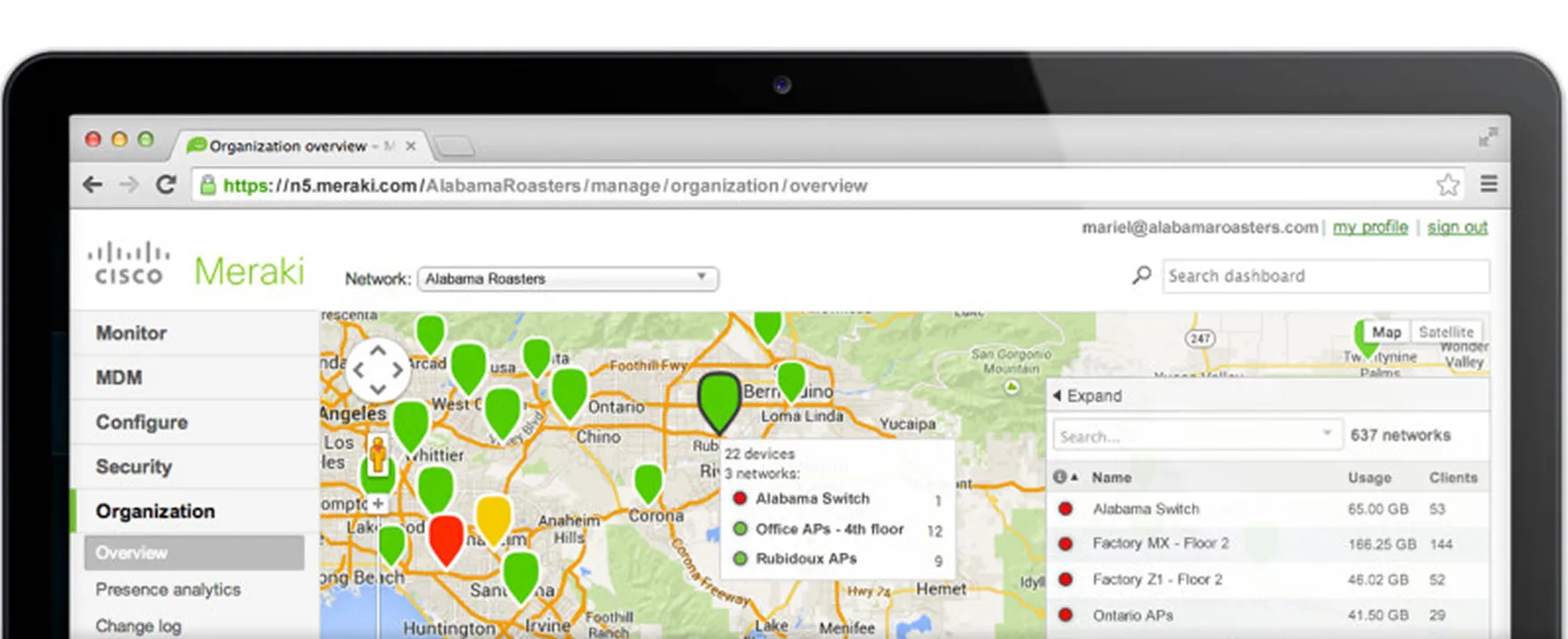Open Factory MX - Floor 2 row
The width and height of the screenshot is (1568, 639).
pyautogui.click(x=1160, y=544)
